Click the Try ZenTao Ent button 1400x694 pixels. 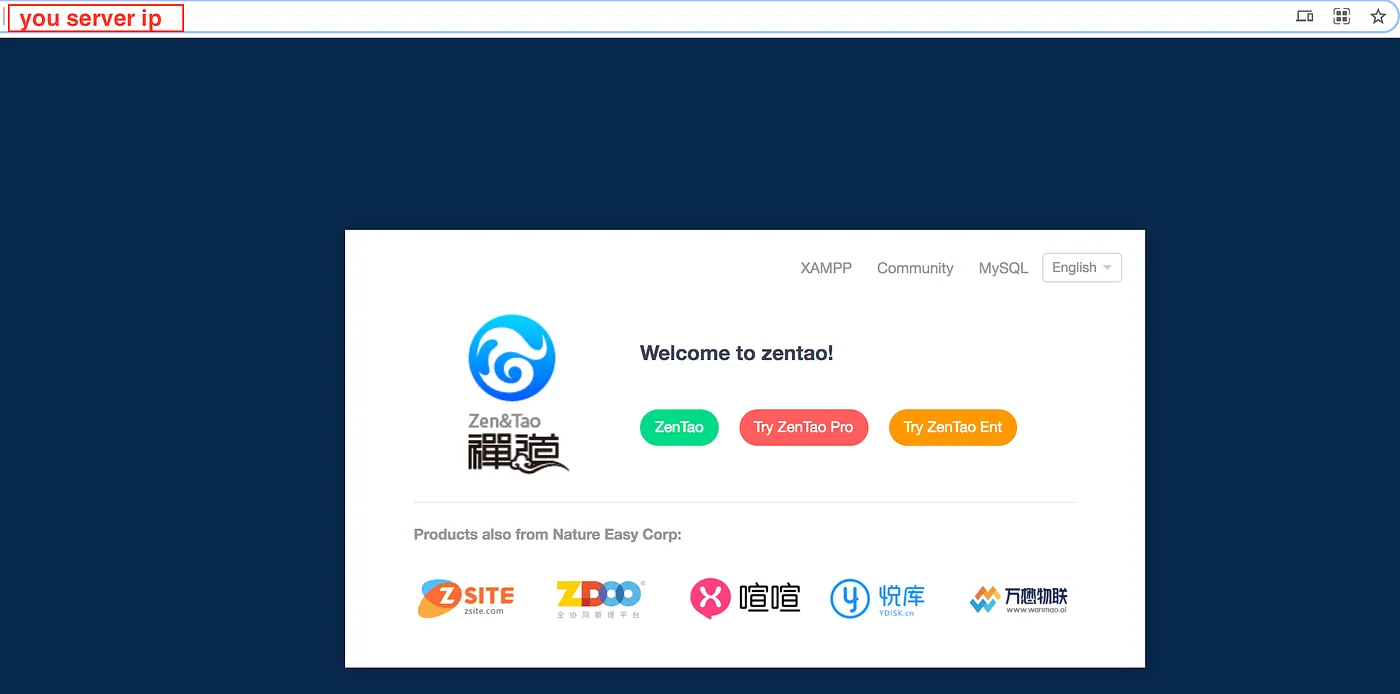pyautogui.click(x=953, y=427)
